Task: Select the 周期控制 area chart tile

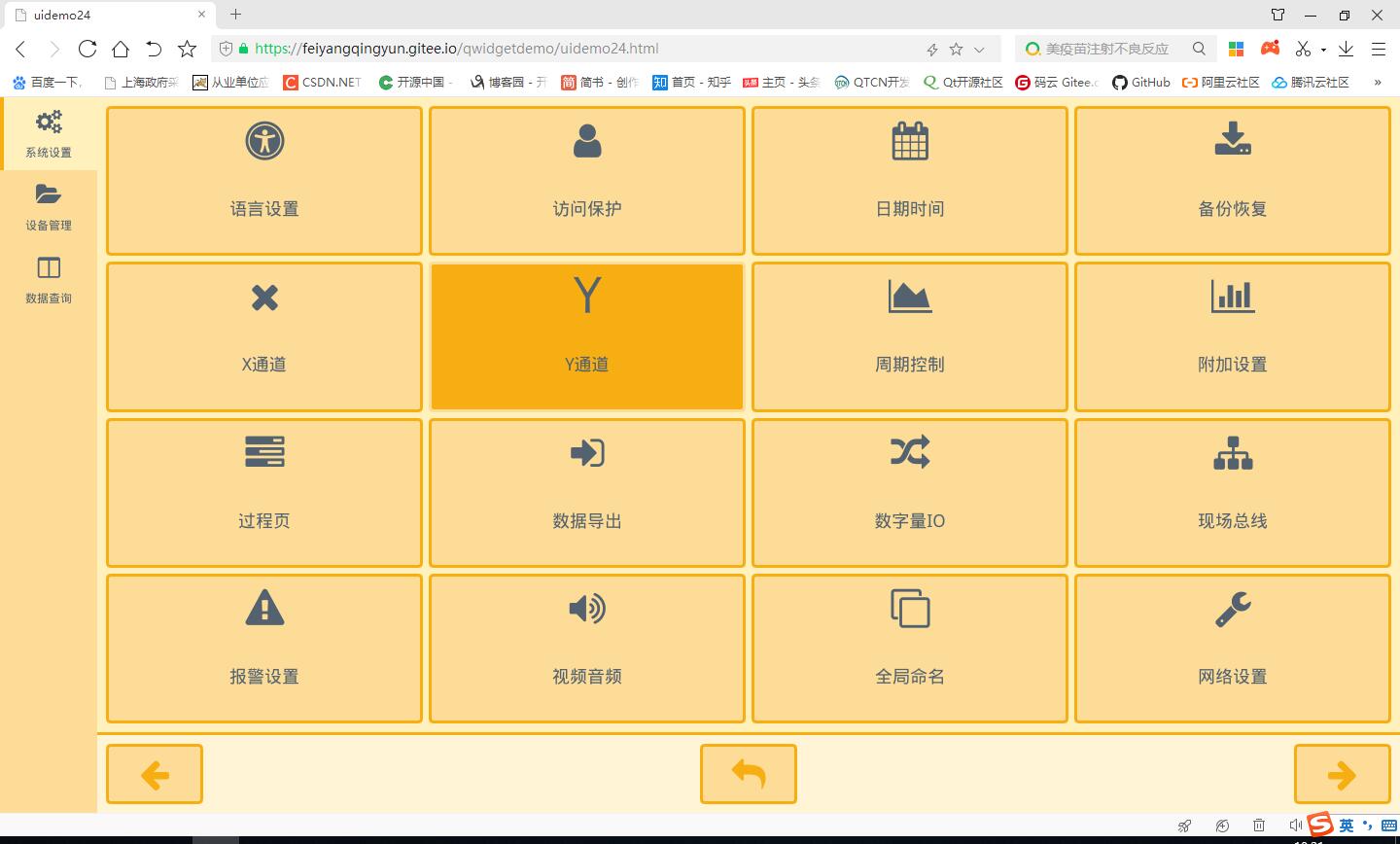Action: (909, 336)
